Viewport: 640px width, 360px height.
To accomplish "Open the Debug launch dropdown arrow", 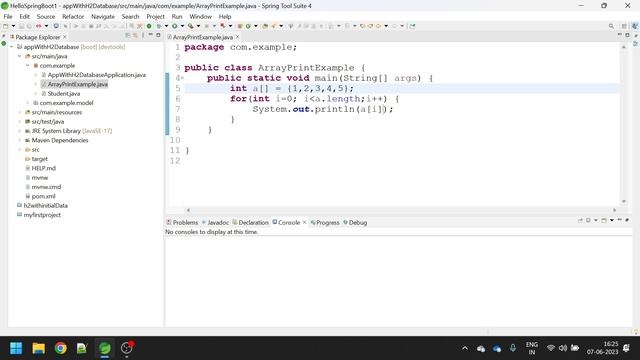I will (166, 26).
